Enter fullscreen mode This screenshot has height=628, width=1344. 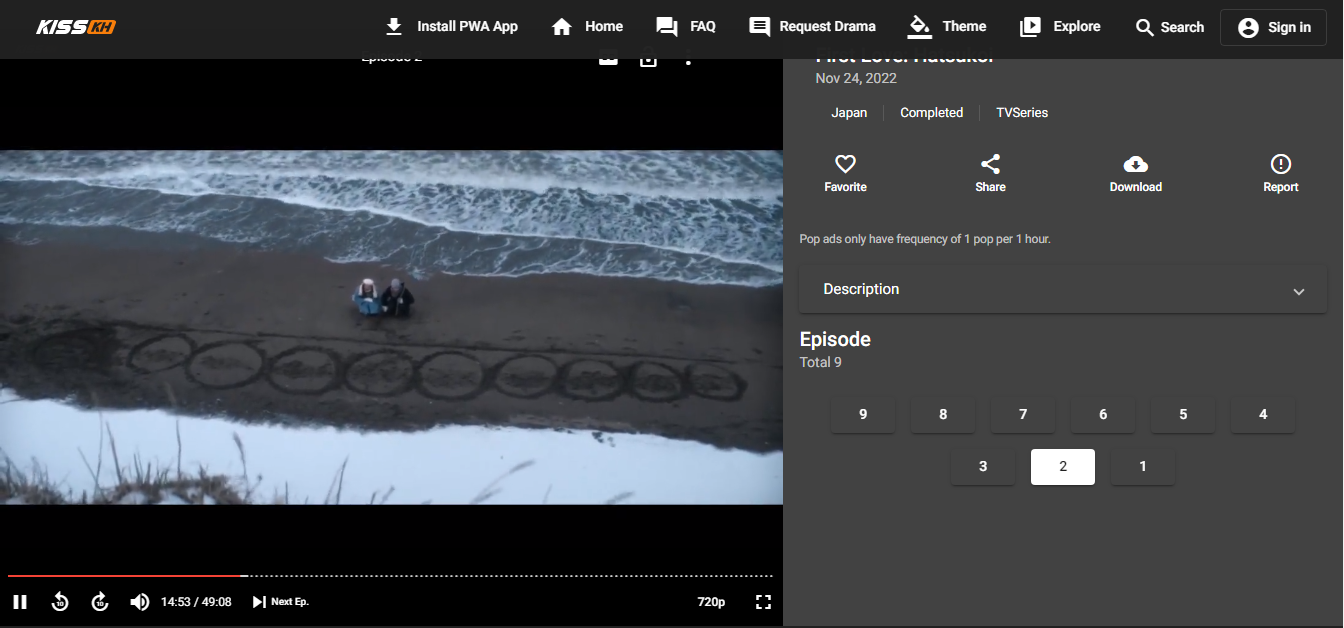click(763, 602)
